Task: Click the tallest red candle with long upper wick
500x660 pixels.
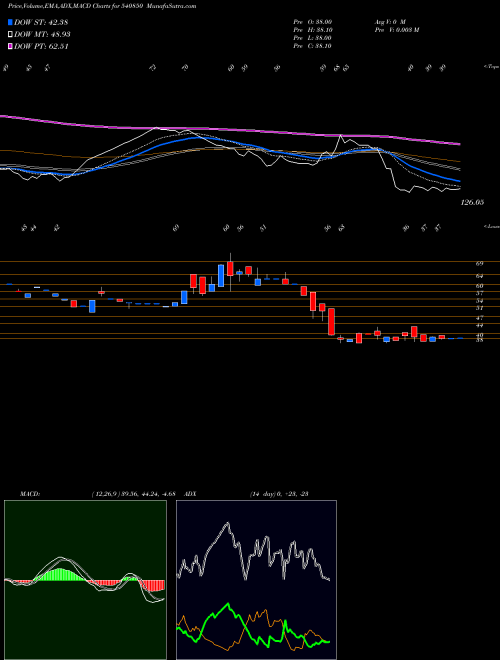Action: tap(230, 269)
